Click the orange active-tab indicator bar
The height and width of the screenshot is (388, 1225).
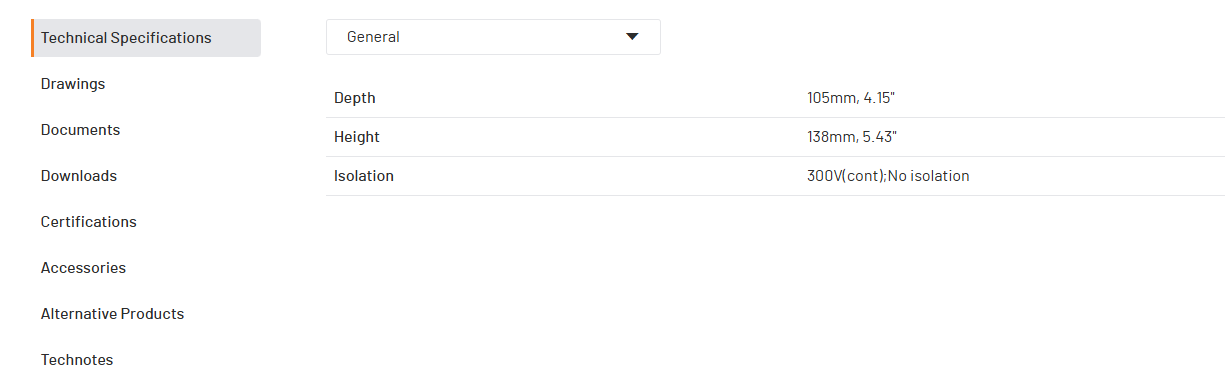[32, 38]
